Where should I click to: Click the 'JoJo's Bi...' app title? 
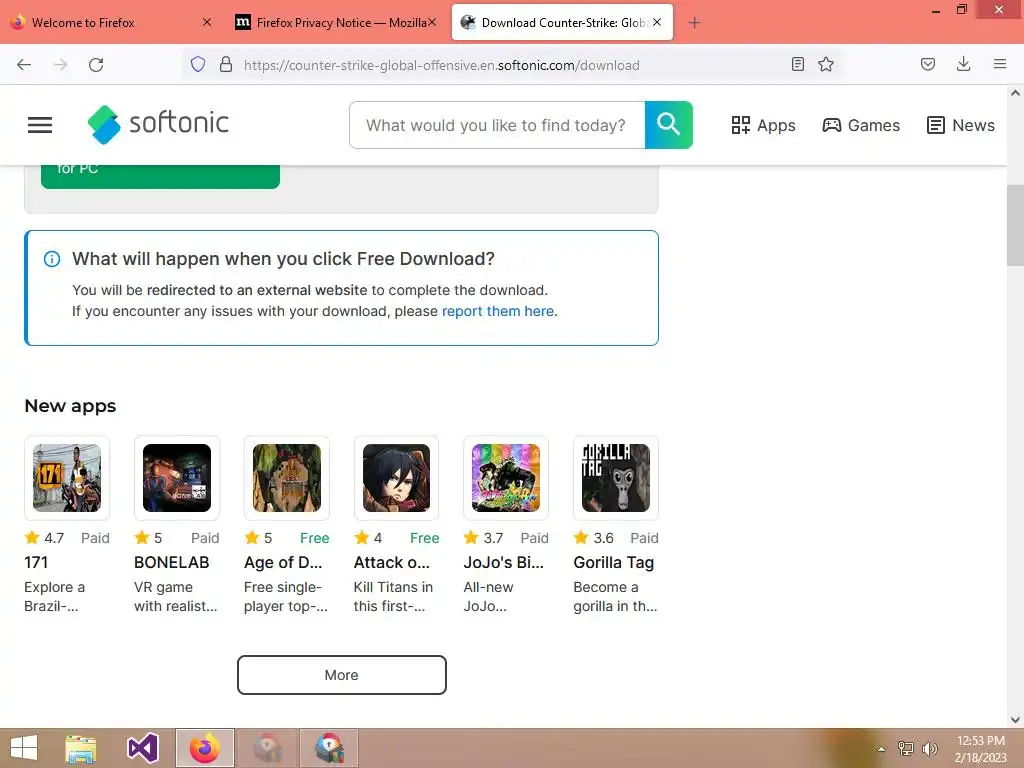[504, 562]
